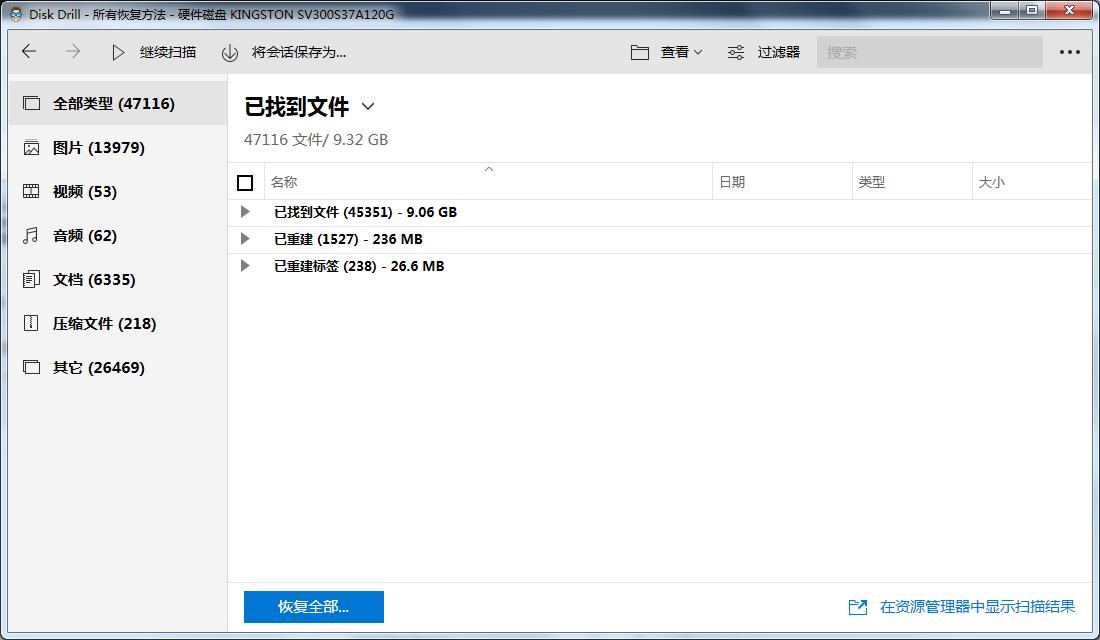Image resolution: width=1100 pixels, height=640 pixels.
Task: Open the ellipsis overflow menu
Action: (1070, 52)
